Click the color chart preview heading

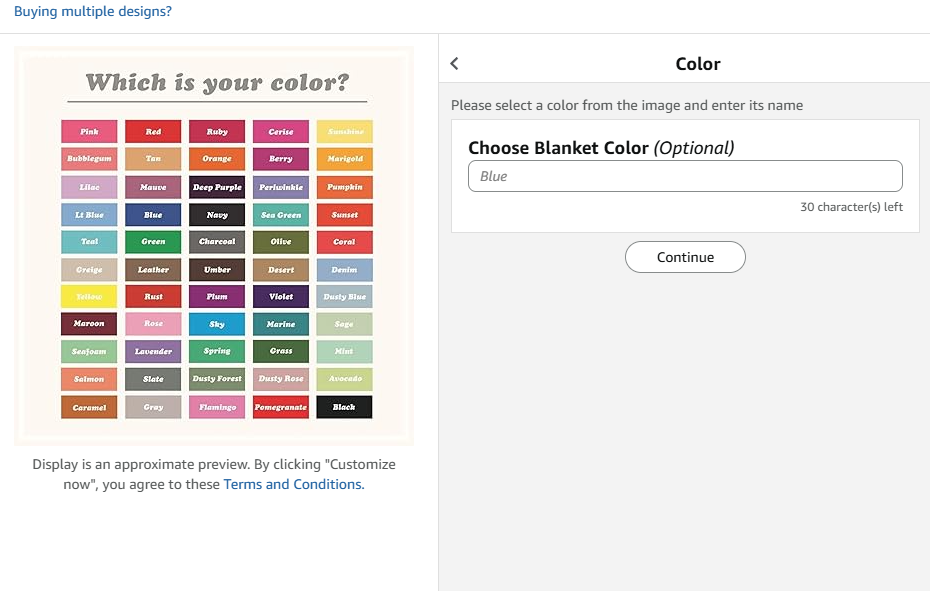[x=217, y=82]
